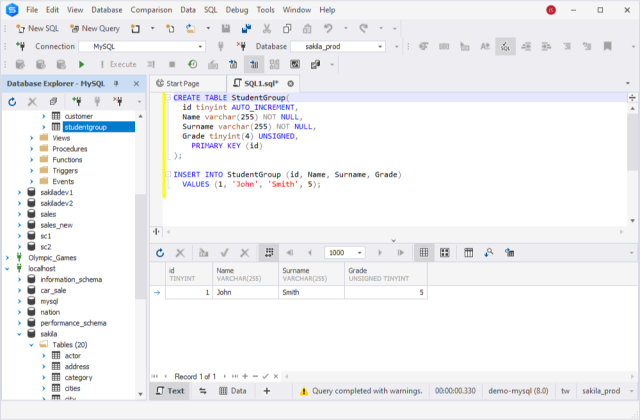Expand the customer table node

coord(44,116)
